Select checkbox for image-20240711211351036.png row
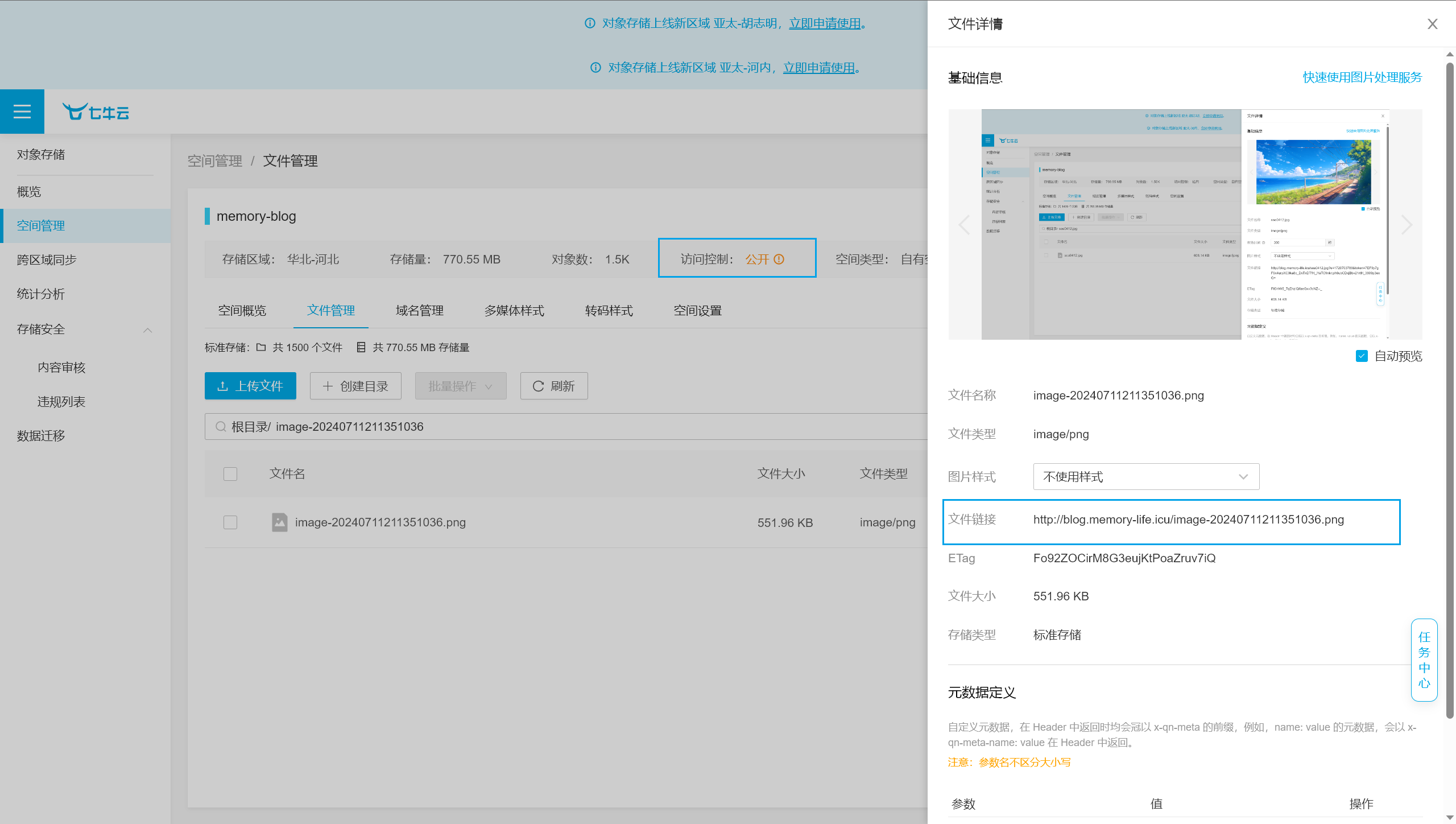Viewport: 1456px width, 824px height. [230, 522]
